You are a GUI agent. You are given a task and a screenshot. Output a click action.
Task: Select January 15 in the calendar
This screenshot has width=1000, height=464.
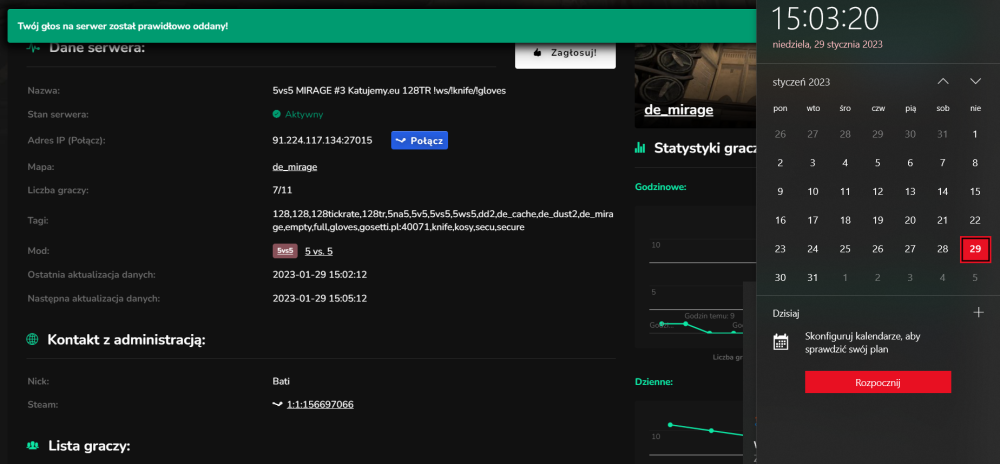[974, 191]
